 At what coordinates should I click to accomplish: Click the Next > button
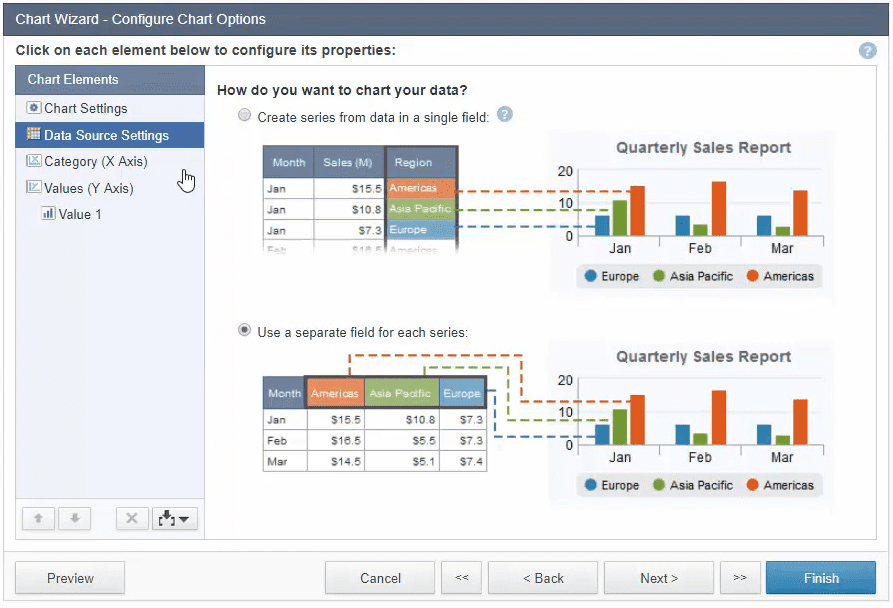(x=659, y=578)
